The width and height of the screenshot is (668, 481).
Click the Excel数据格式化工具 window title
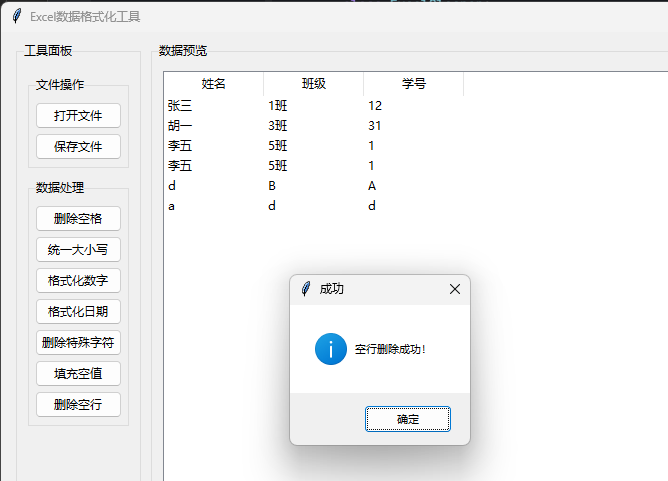click(85, 17)
